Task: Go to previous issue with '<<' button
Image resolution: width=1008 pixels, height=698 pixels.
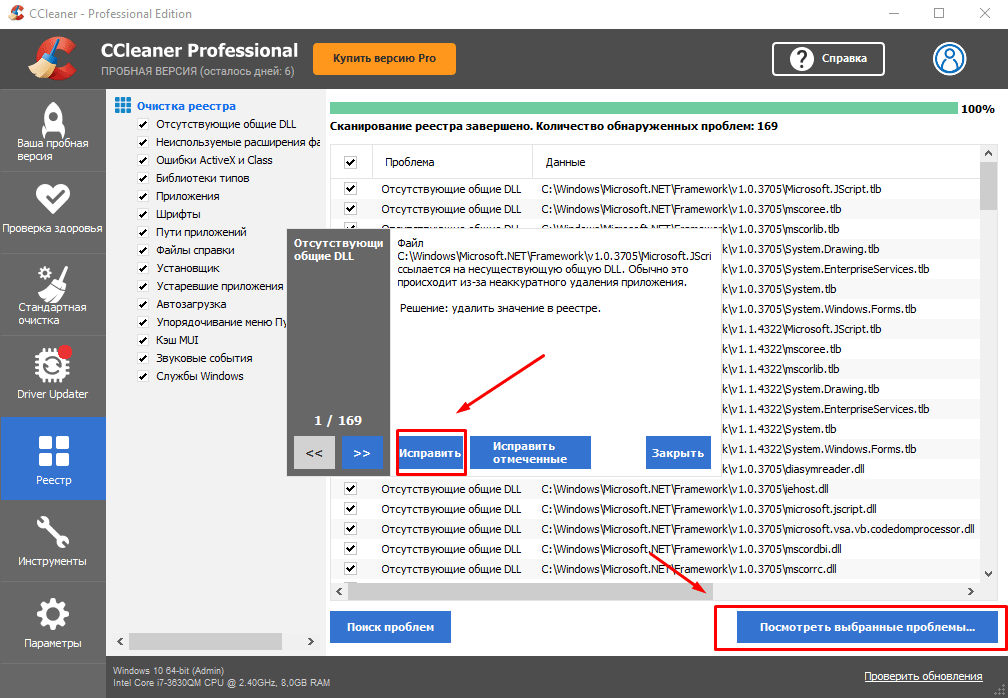Action: [x=314, y=453]
